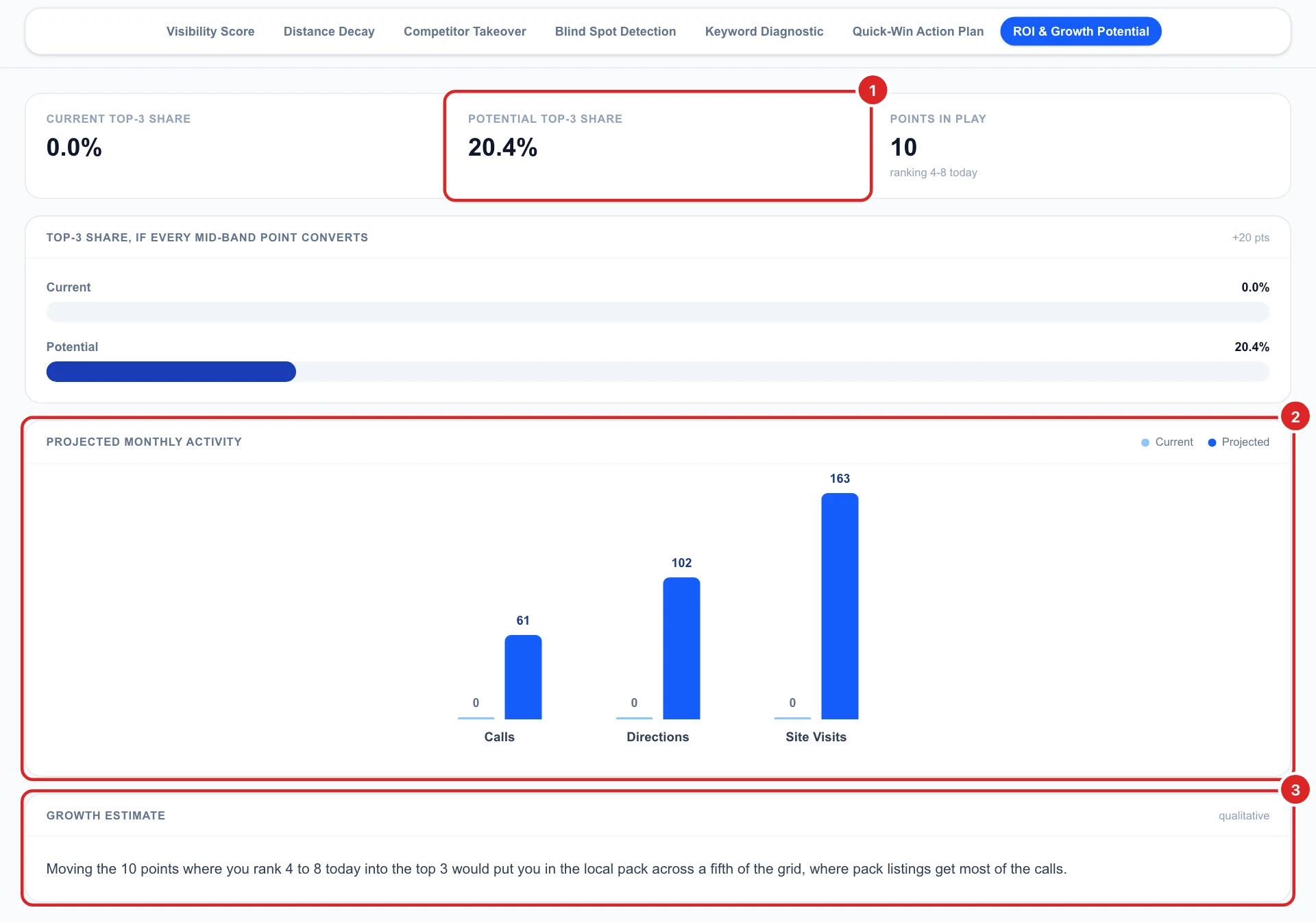Go to the Blind Spot Detection tab
1316x923 pixels.
(616, 32)
